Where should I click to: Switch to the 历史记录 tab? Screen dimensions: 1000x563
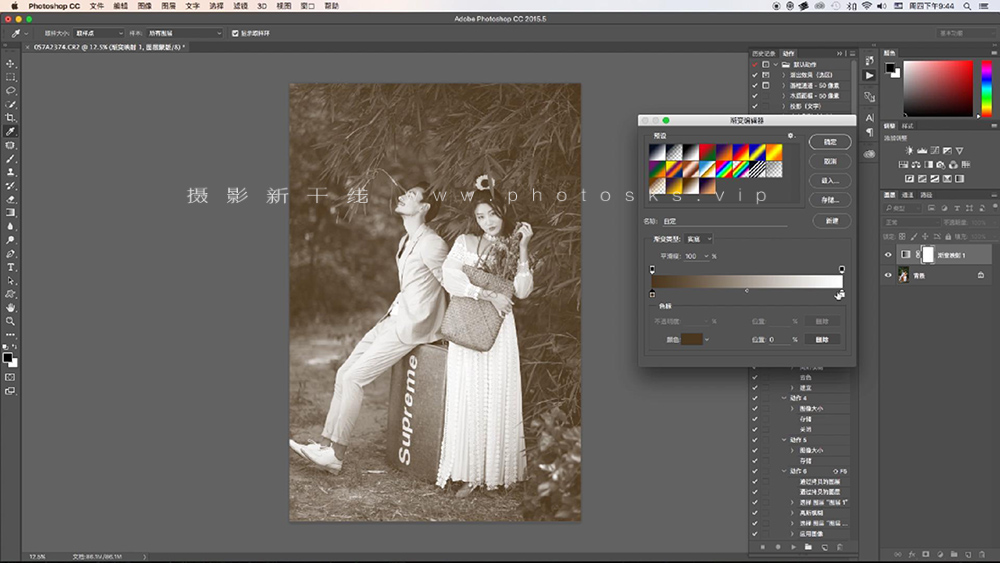click(763, 54)
